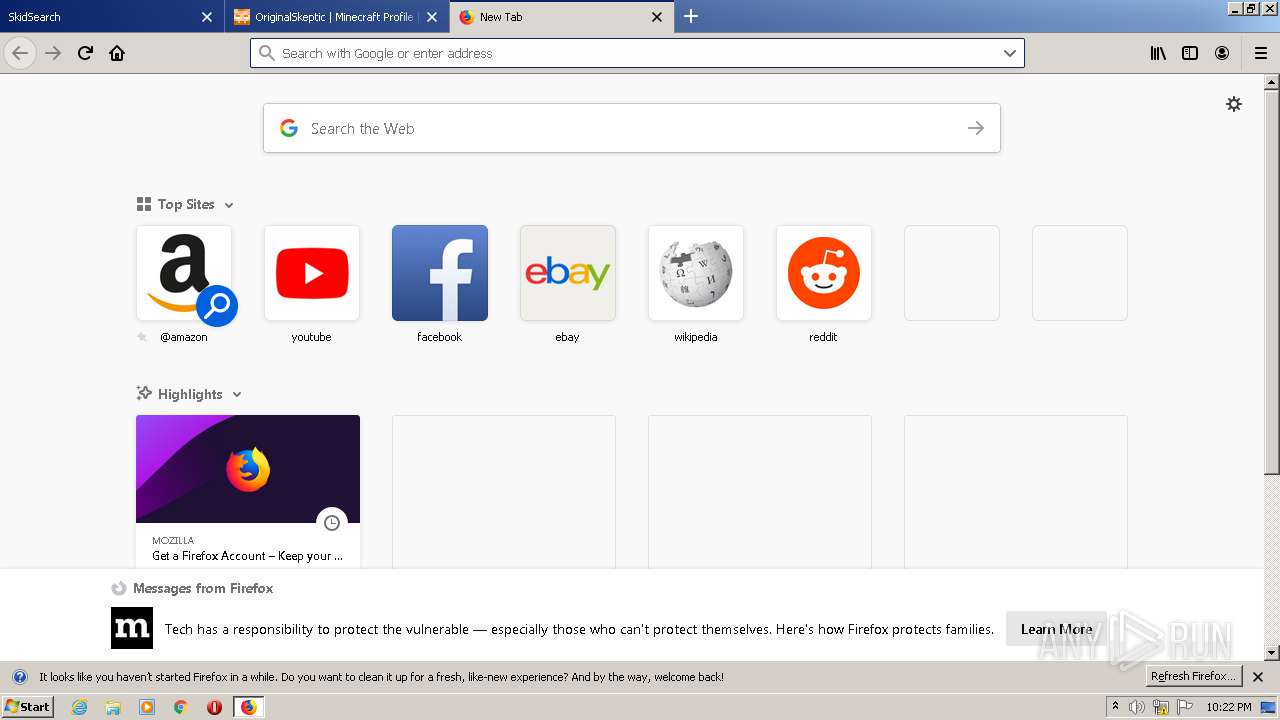Image resolution: width=1280 pixels, height=720 pixels.
Task: Click the page scrollbar up arrow
Action: [x=1272, y=82]
